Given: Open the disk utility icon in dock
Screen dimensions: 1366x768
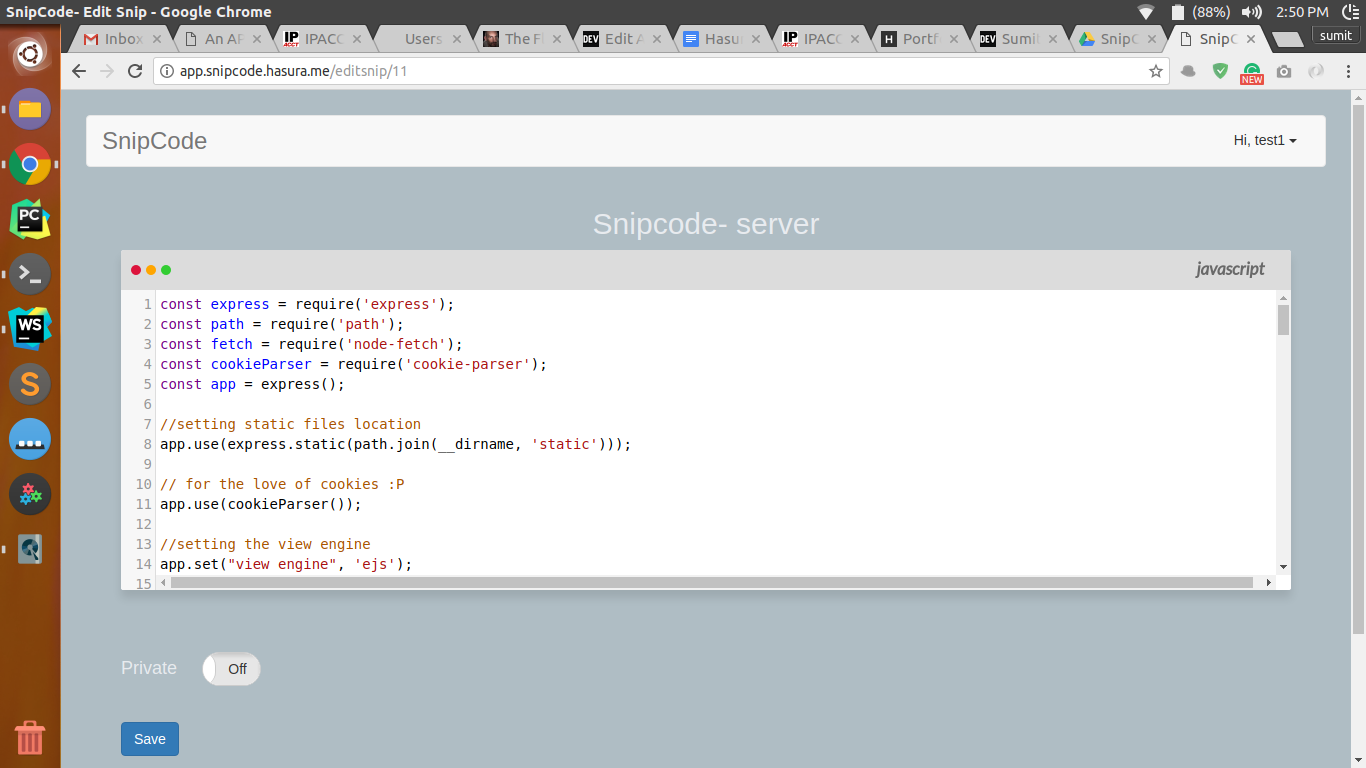Looking at the screenshot, I should pyautogui.click(x=30, y=548).
